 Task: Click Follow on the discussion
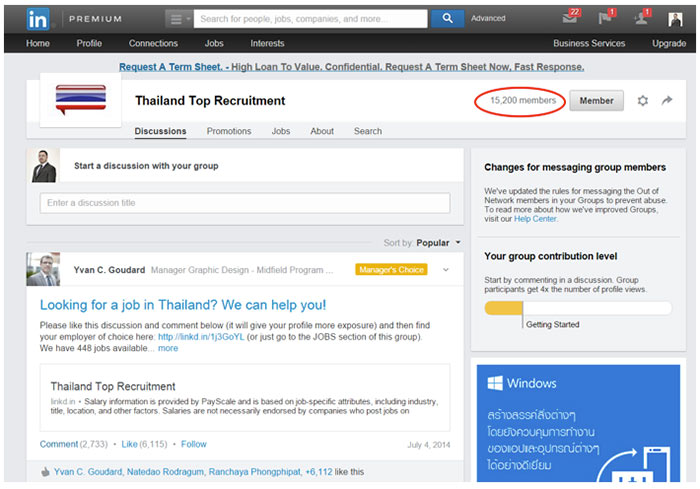point(194,444)
